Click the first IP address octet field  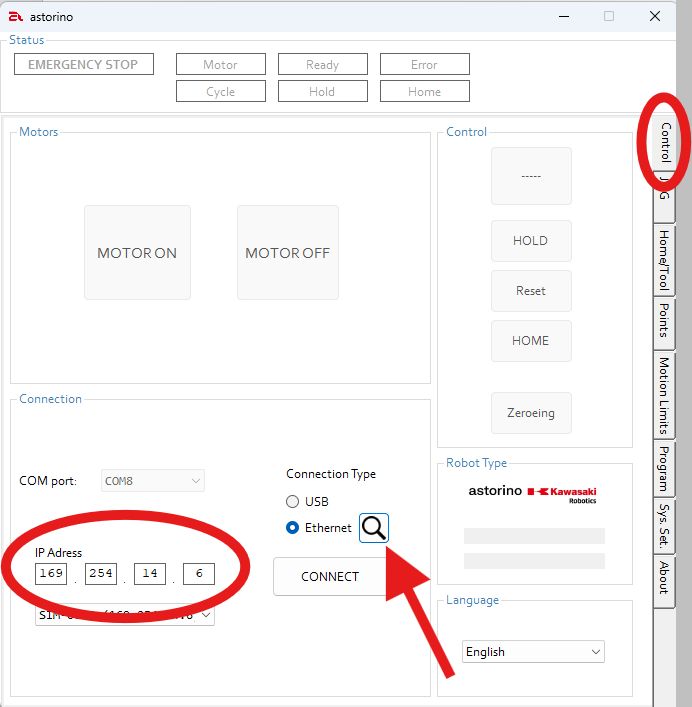[51, 574]
